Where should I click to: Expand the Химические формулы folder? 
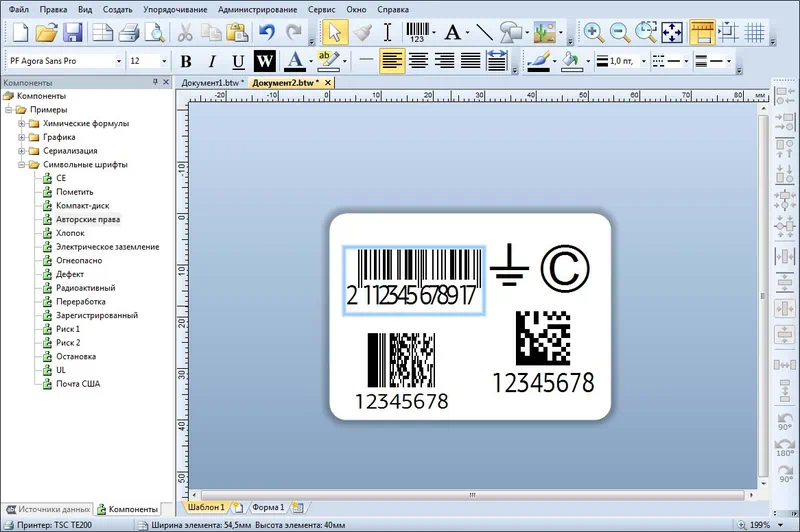(22, 124)
